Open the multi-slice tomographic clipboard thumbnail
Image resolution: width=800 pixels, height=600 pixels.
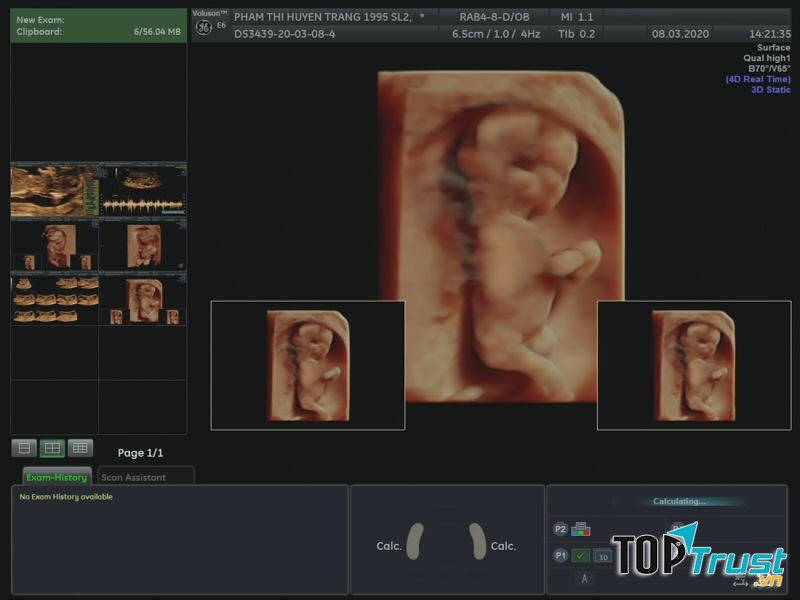[x=54, y=300]
